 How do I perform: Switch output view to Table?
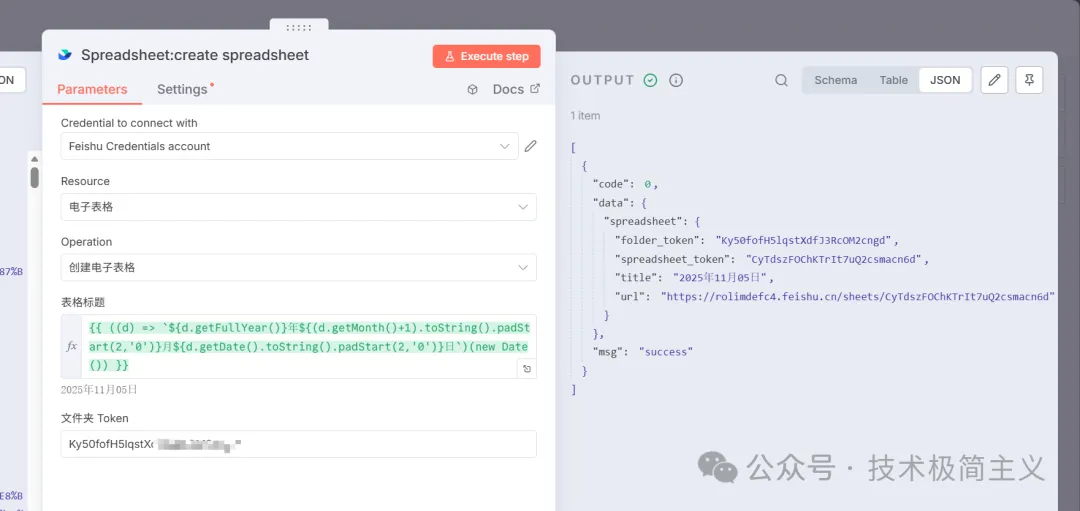(893, 80)
